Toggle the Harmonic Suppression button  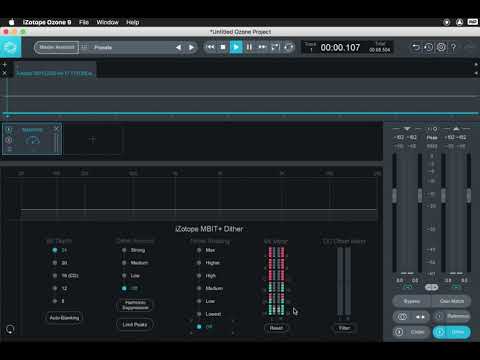pos(135,305)
